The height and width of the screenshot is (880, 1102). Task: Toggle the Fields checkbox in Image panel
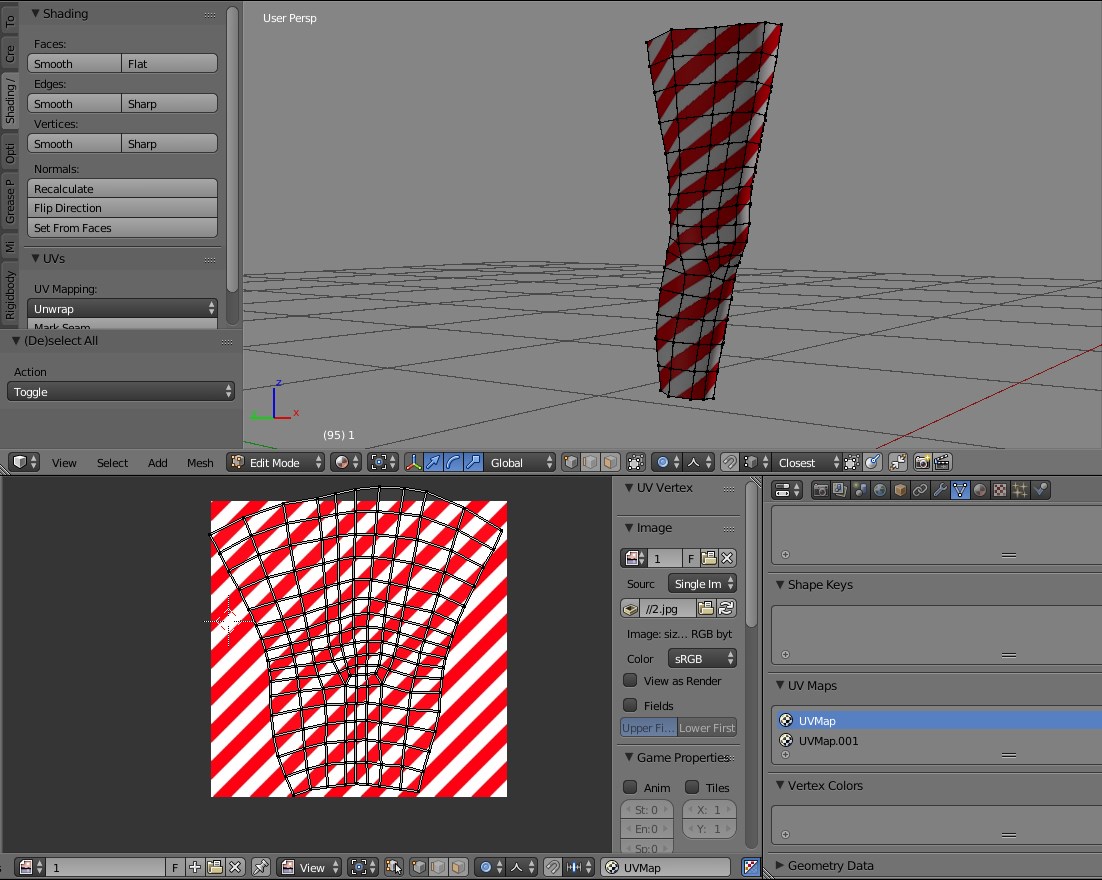click(x=630, y=704)
